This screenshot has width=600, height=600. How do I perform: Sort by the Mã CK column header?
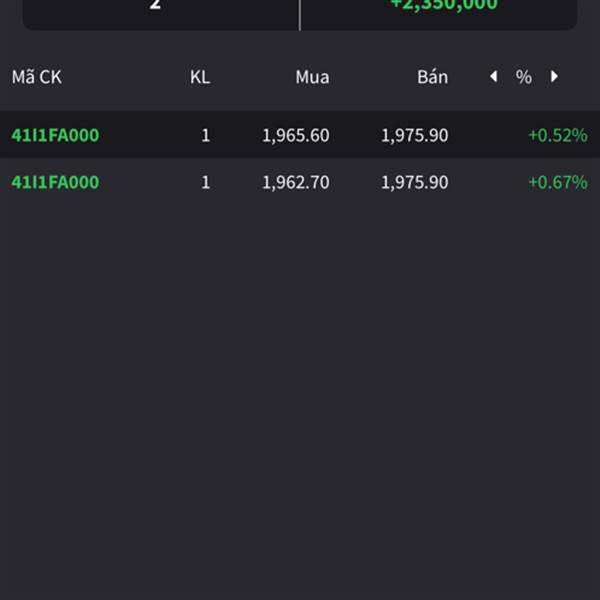click(37, 77)
